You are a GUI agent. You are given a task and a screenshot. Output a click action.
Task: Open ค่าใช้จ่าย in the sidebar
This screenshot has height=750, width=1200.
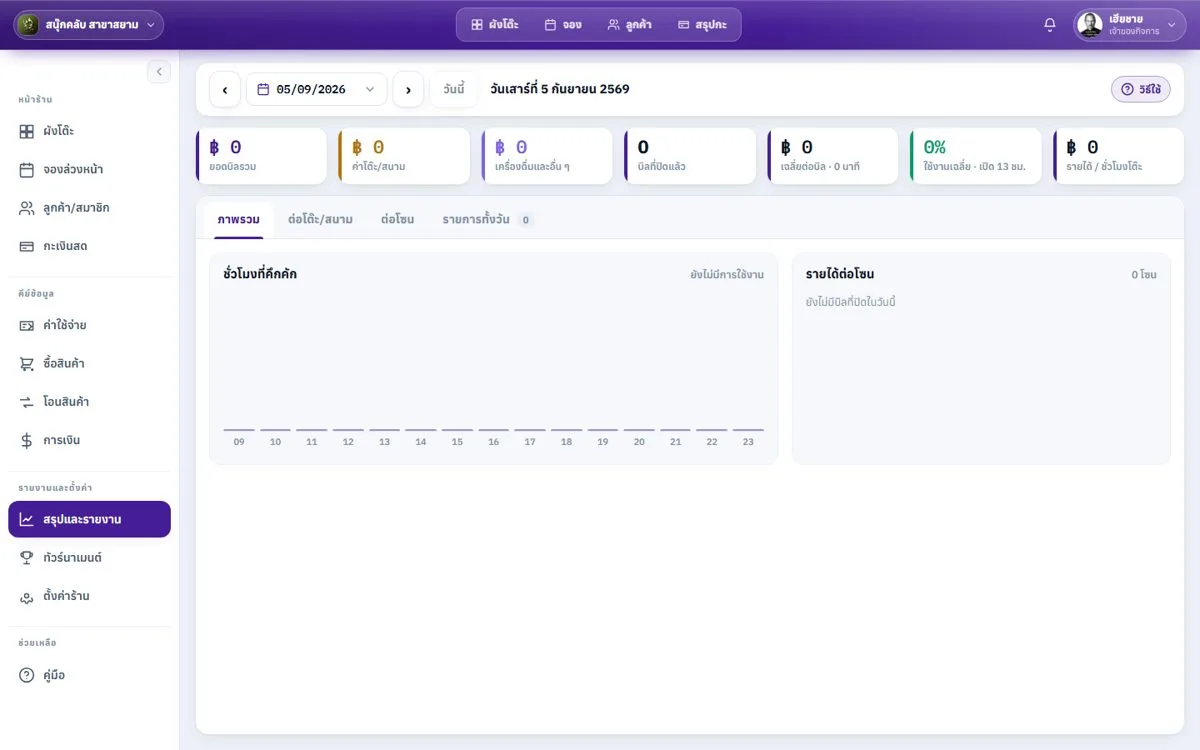tap(89, 325)
